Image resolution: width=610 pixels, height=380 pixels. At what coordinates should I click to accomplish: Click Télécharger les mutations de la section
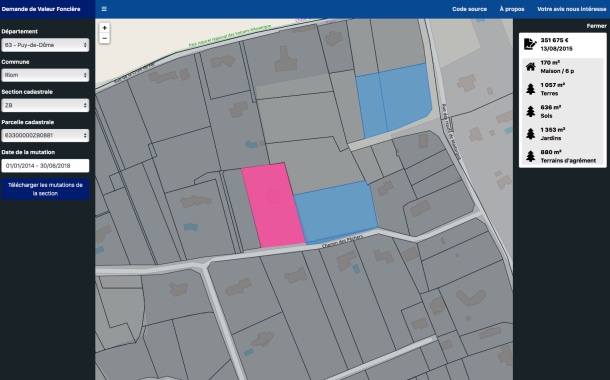coord(45,189)
